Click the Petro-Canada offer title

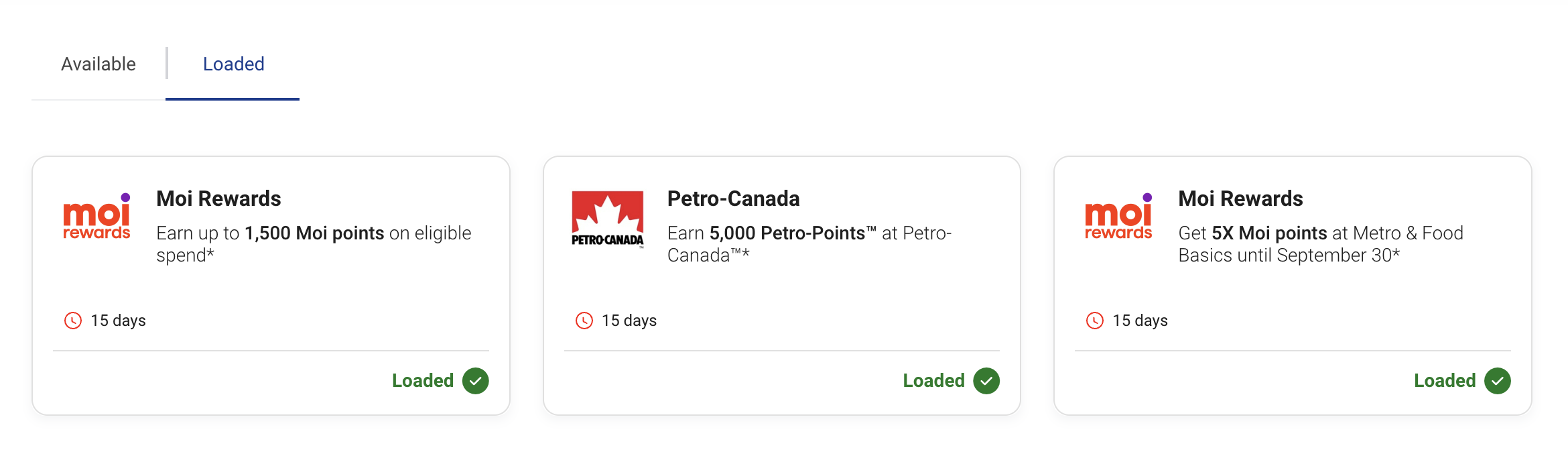pos(733,198)
